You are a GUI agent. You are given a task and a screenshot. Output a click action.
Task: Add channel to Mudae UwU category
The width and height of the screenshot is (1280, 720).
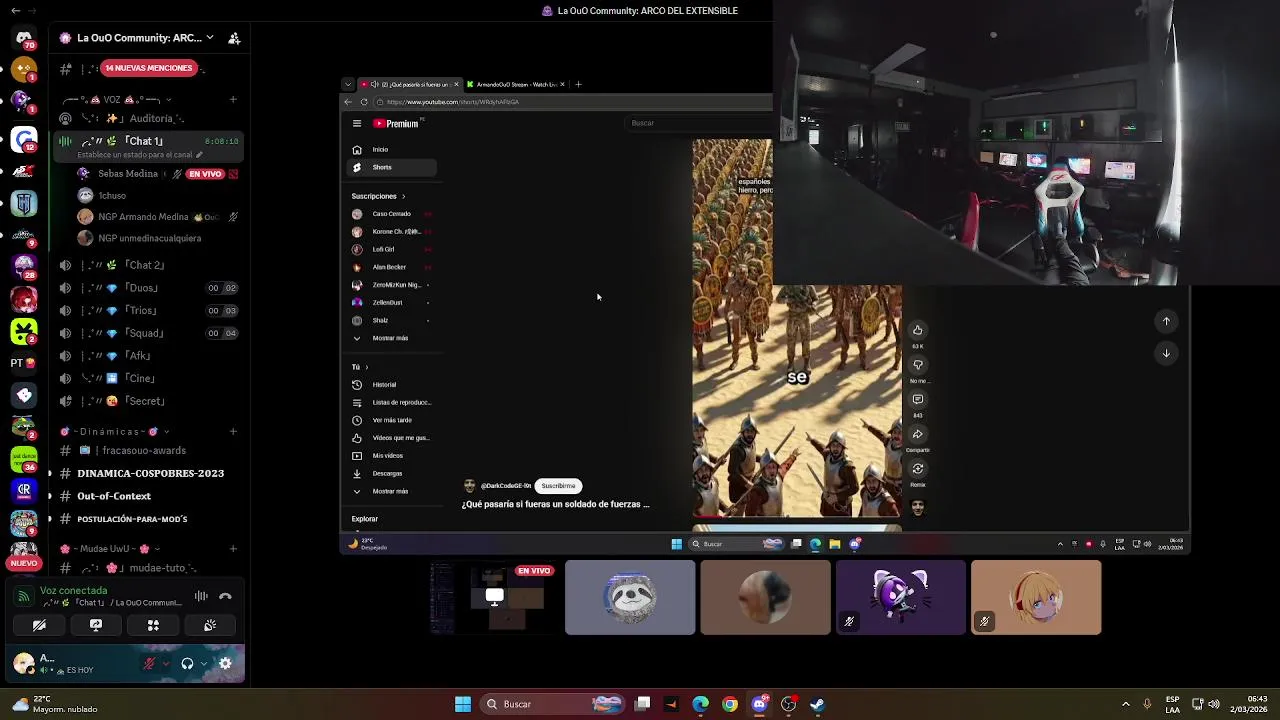point(233,549)
